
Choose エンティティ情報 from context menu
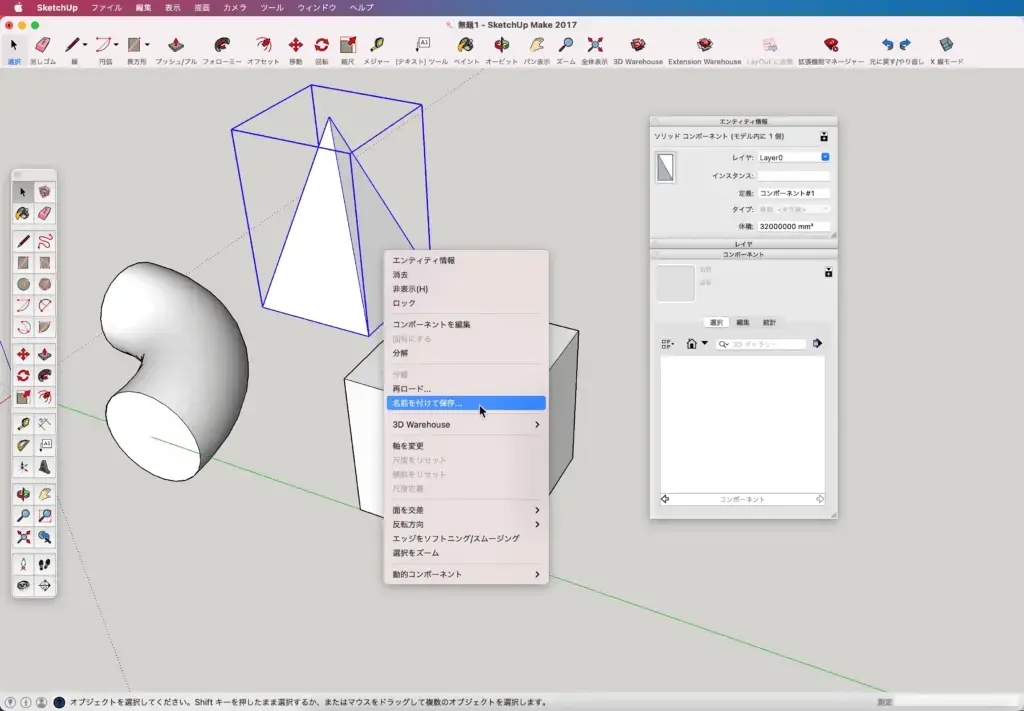click(x=466, y=261)
